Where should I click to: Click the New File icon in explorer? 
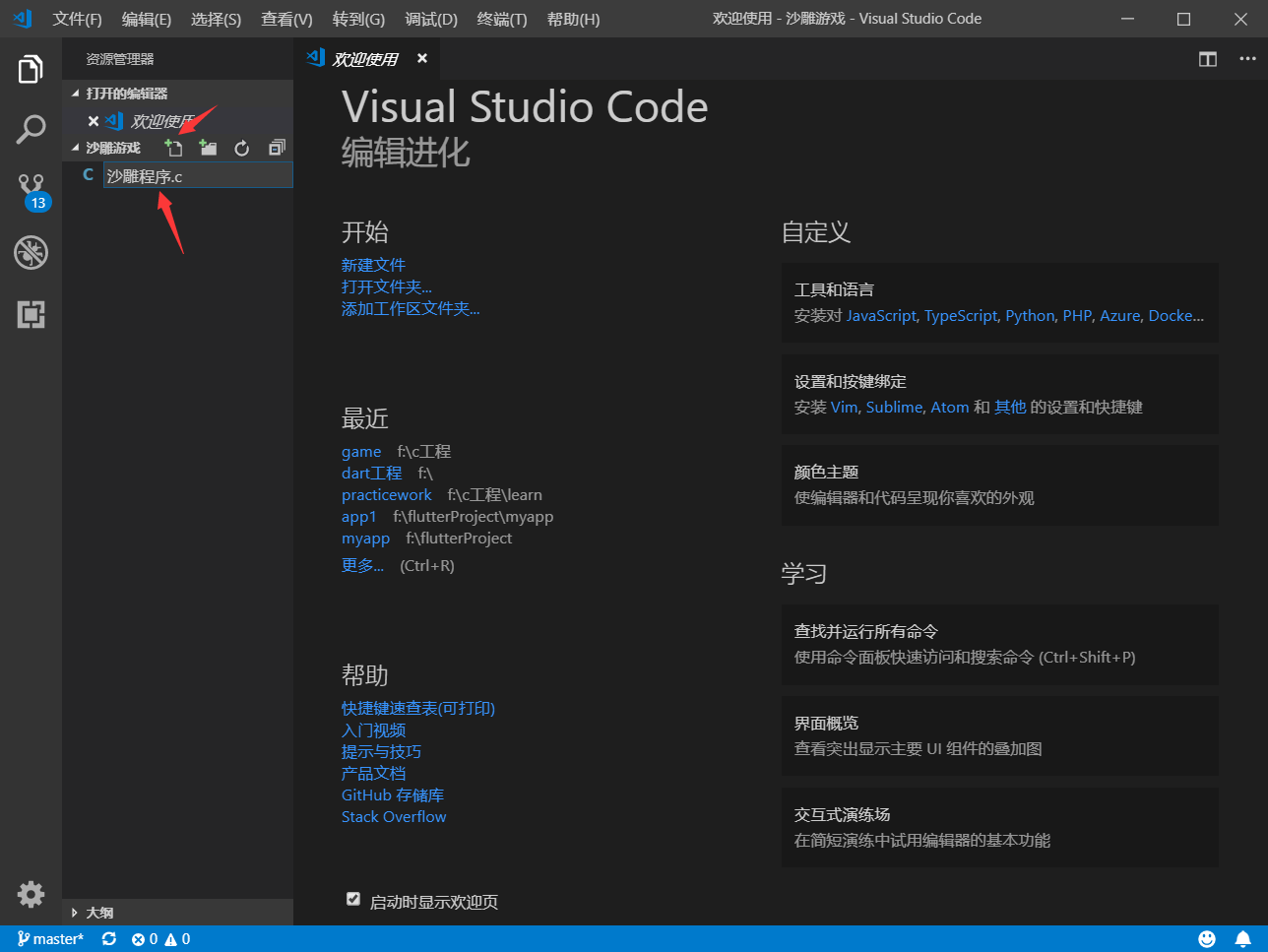tap(173, 148)
